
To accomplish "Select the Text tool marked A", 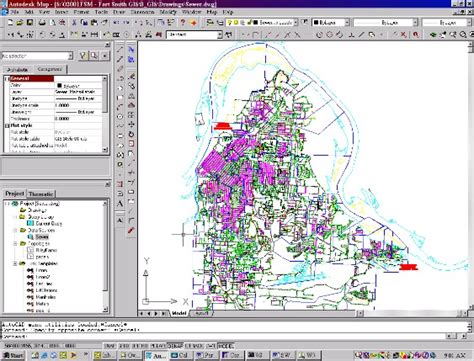I will (x=120, y=204).
